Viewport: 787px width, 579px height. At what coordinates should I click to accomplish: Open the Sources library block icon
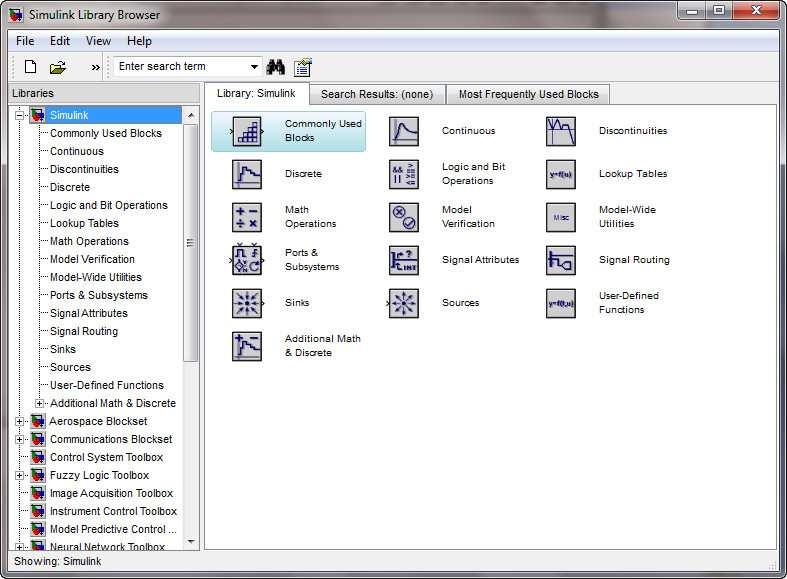tap(404, 303)
